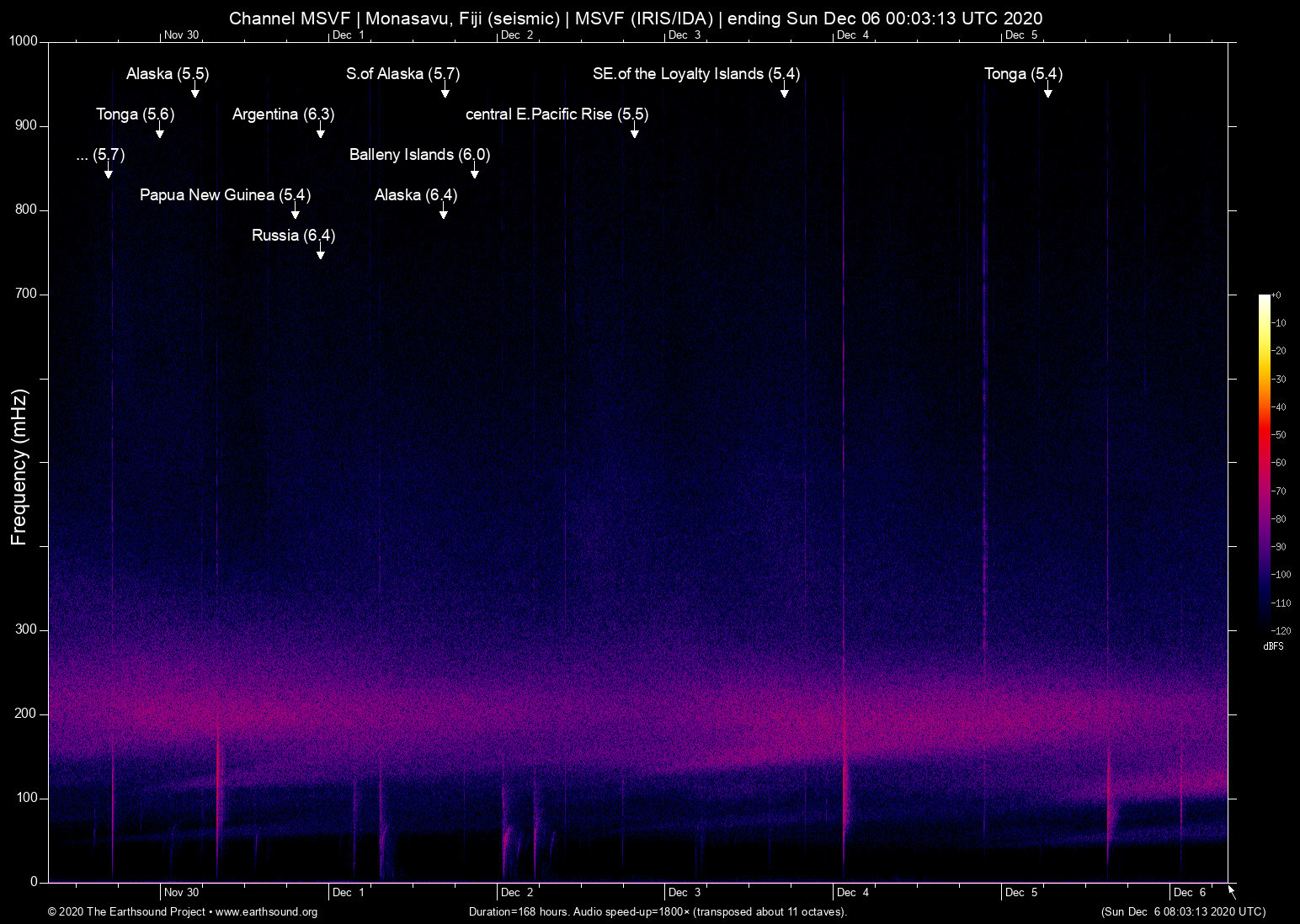Click the dBFS color scale bar
The image size is (1300, 924).
(1264, 463)
